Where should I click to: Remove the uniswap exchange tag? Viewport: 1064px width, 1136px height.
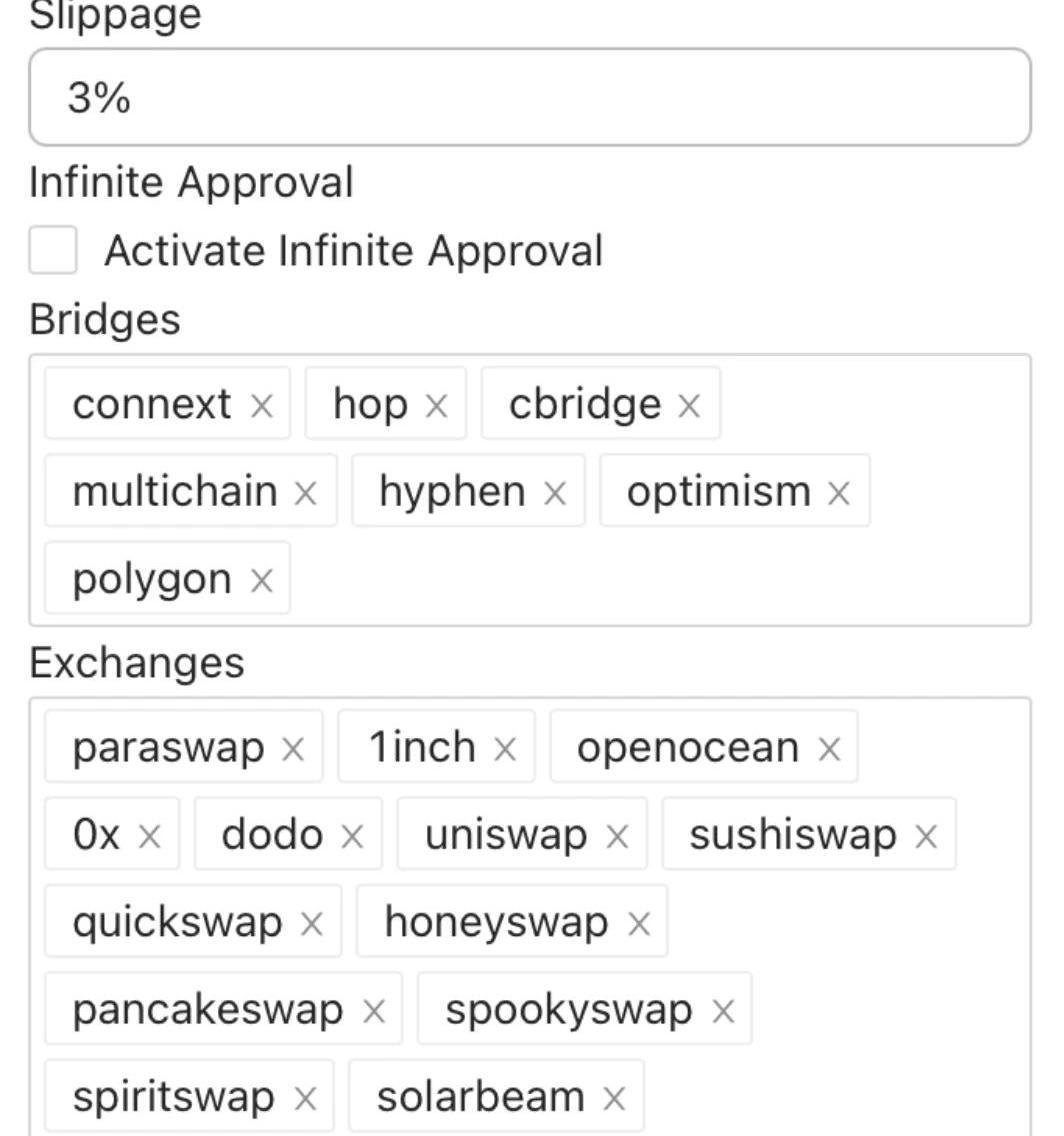point(618,836)
